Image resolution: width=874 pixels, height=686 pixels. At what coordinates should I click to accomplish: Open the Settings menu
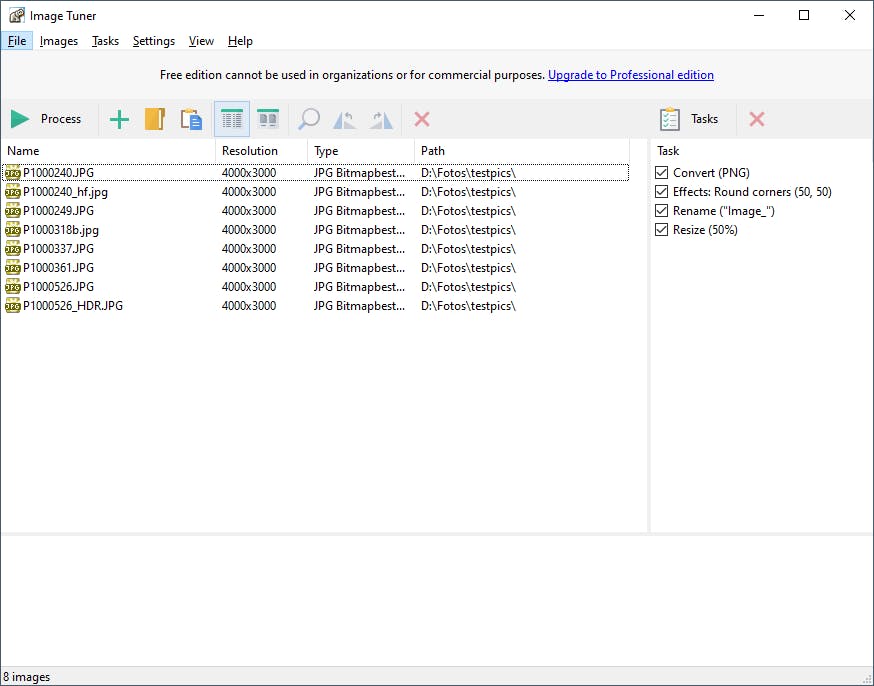pyautogui.click(x=154, y=41)
